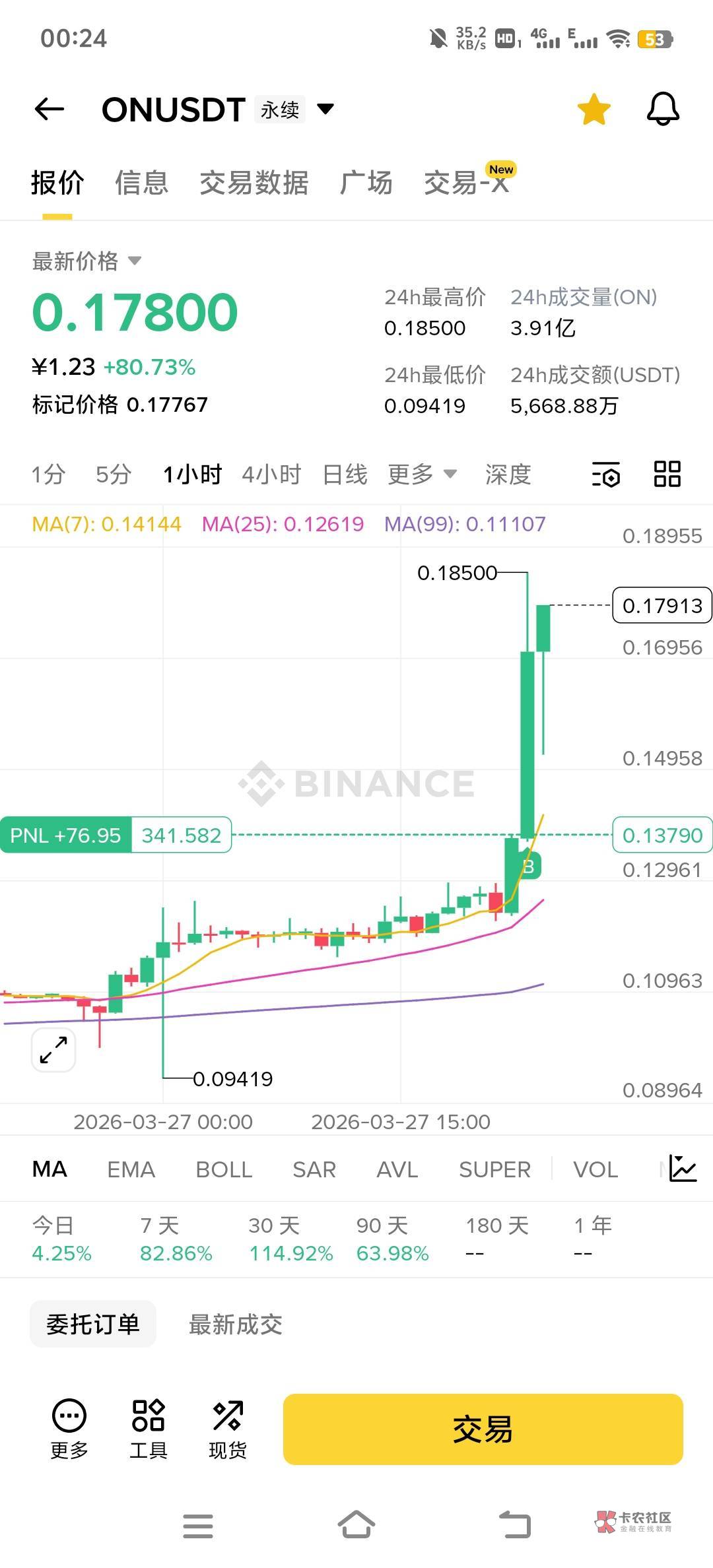Toggle the VOL indicator
The image size is (713, 1568).
[595, 1169]
